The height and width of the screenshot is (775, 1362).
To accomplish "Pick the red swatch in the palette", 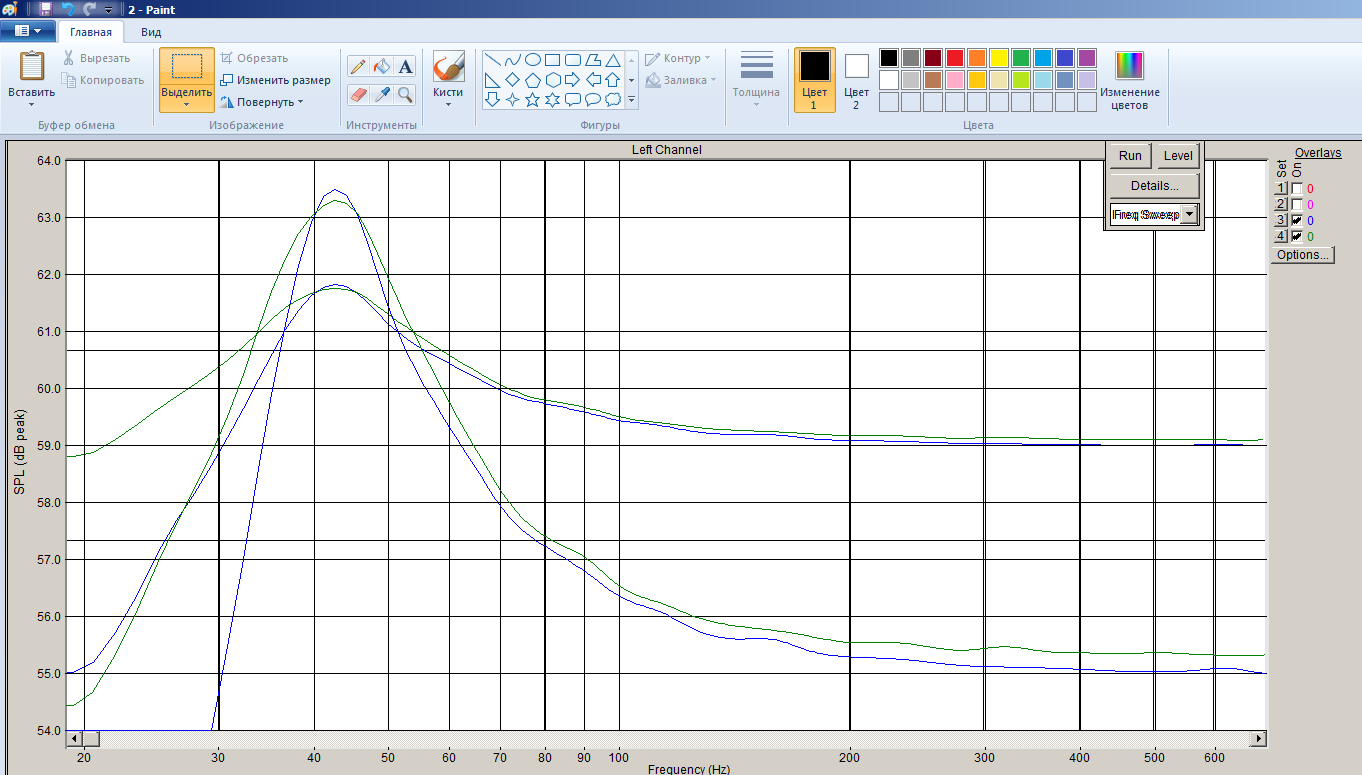I will (955, 58).
